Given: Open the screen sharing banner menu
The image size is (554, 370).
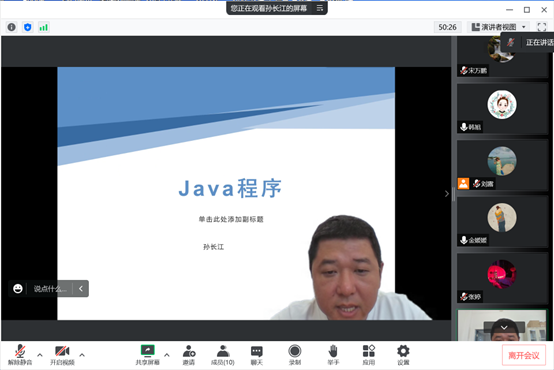Looking at the screenshot, I should point(320,8).
